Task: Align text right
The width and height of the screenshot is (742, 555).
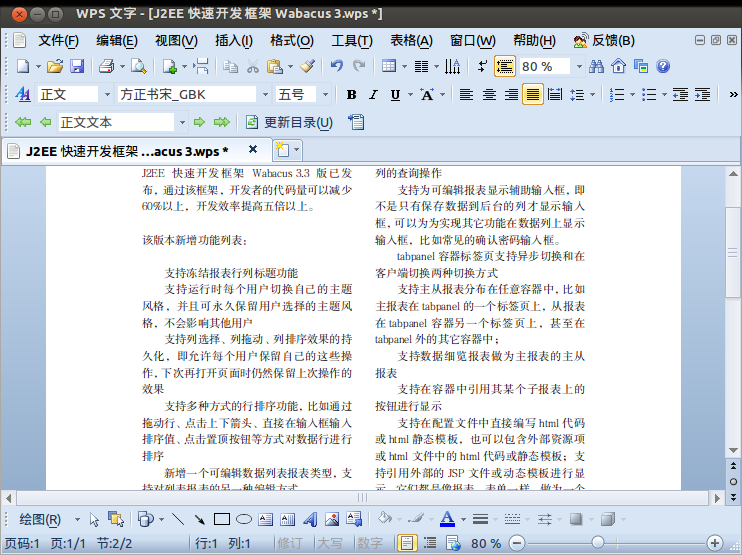Action: coord(511,95)
